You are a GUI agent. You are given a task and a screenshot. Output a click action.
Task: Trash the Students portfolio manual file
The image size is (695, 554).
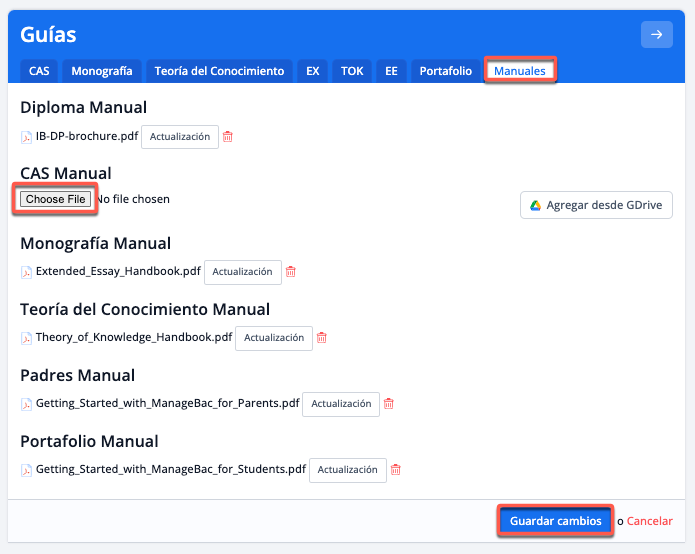point(396,470)
